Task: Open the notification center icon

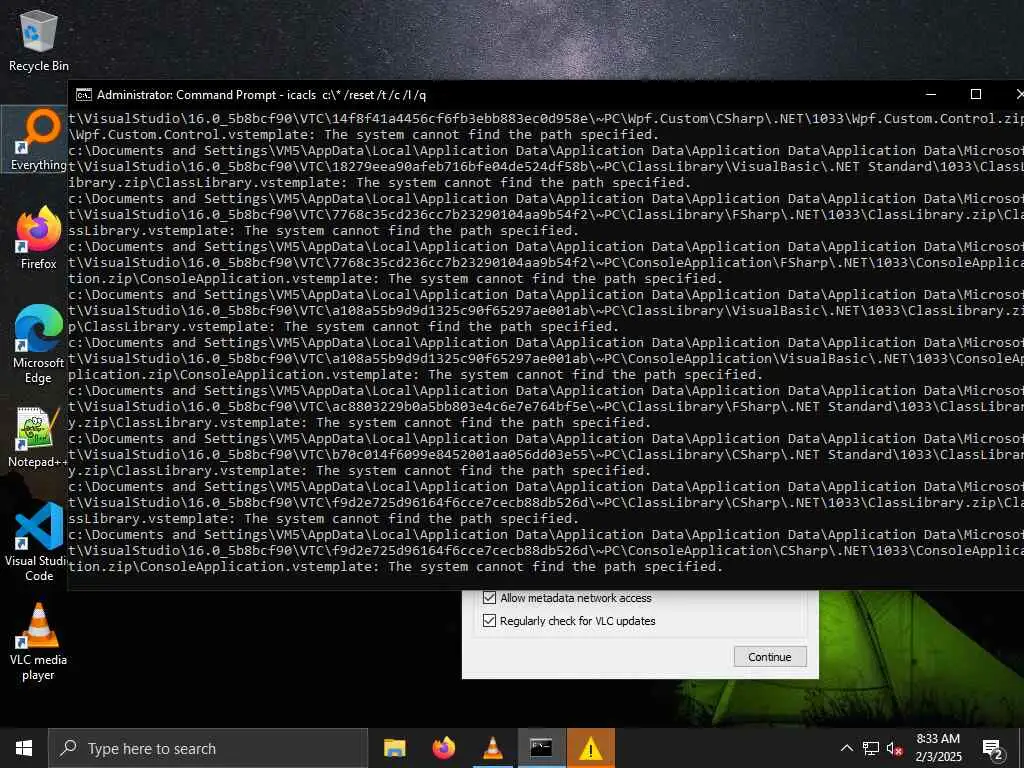Action: pyautogui.click(x=993, y=749)
